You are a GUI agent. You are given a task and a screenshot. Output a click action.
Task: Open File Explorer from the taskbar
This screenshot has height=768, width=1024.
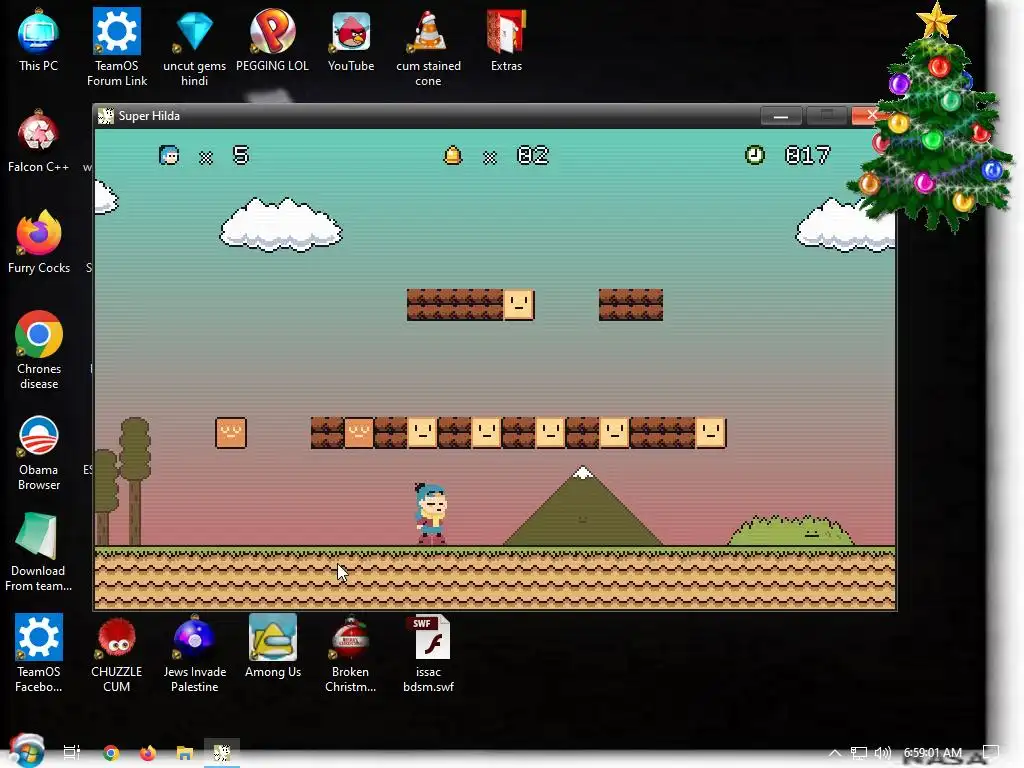point(185,753)
